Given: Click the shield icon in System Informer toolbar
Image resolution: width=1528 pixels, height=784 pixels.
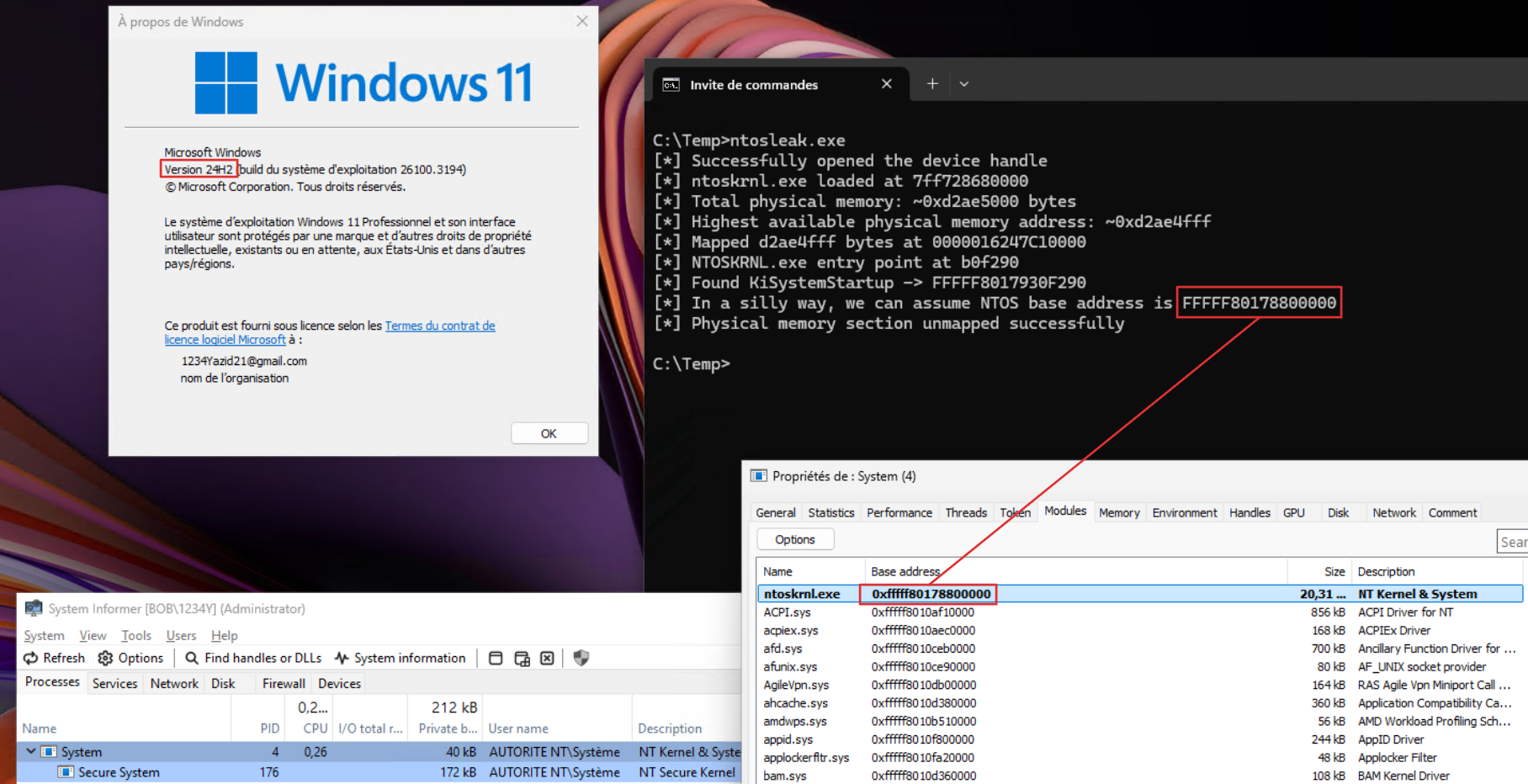Looking at the screenshot, I should (581, 658).
